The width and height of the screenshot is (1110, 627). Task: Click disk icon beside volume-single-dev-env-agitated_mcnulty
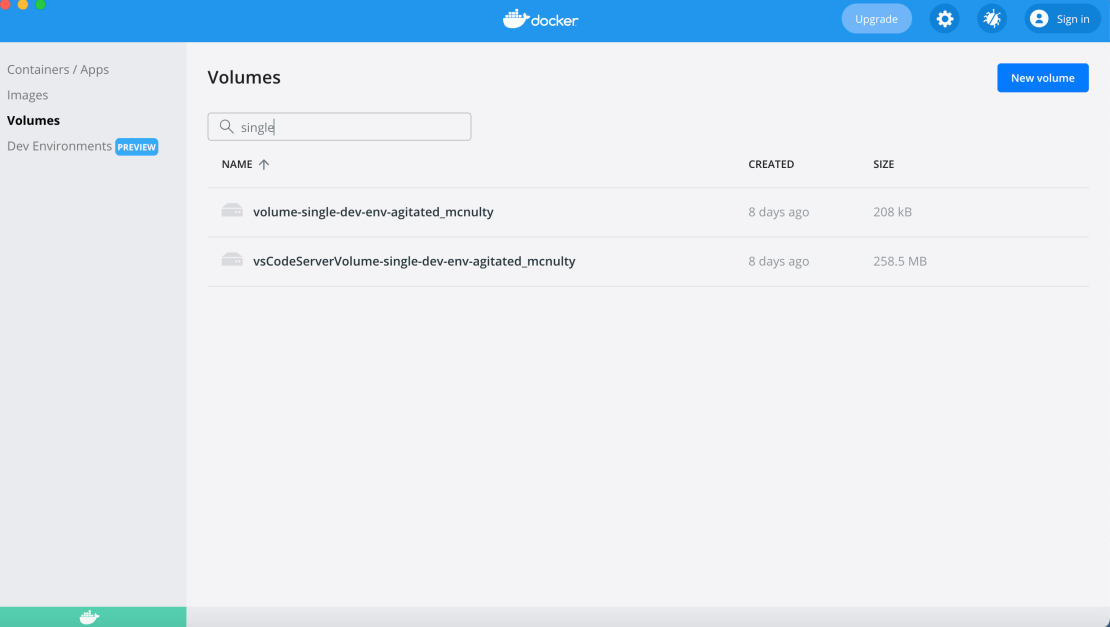pos(232,211)
